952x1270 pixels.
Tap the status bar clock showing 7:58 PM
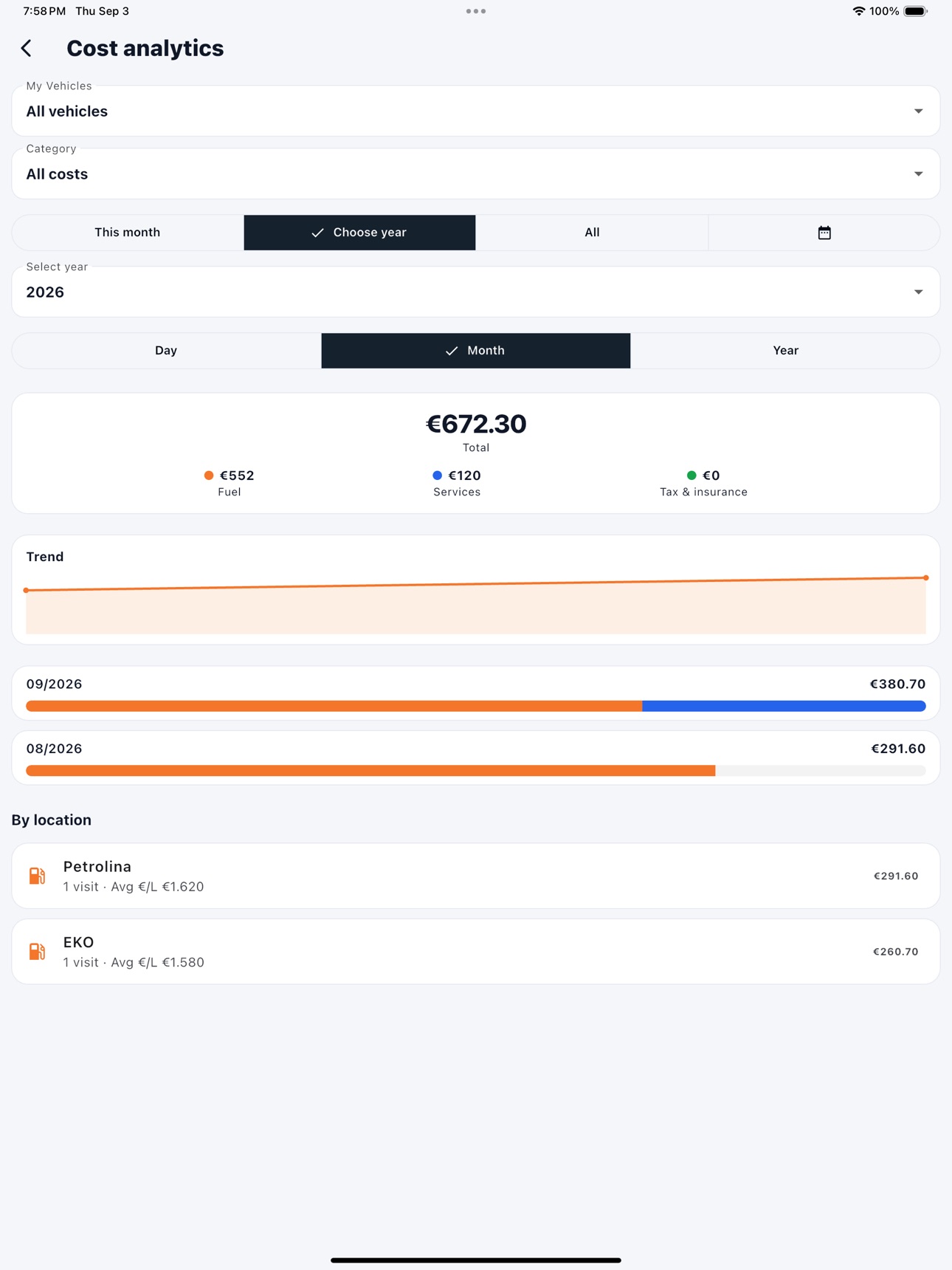[x=44, y=11]
